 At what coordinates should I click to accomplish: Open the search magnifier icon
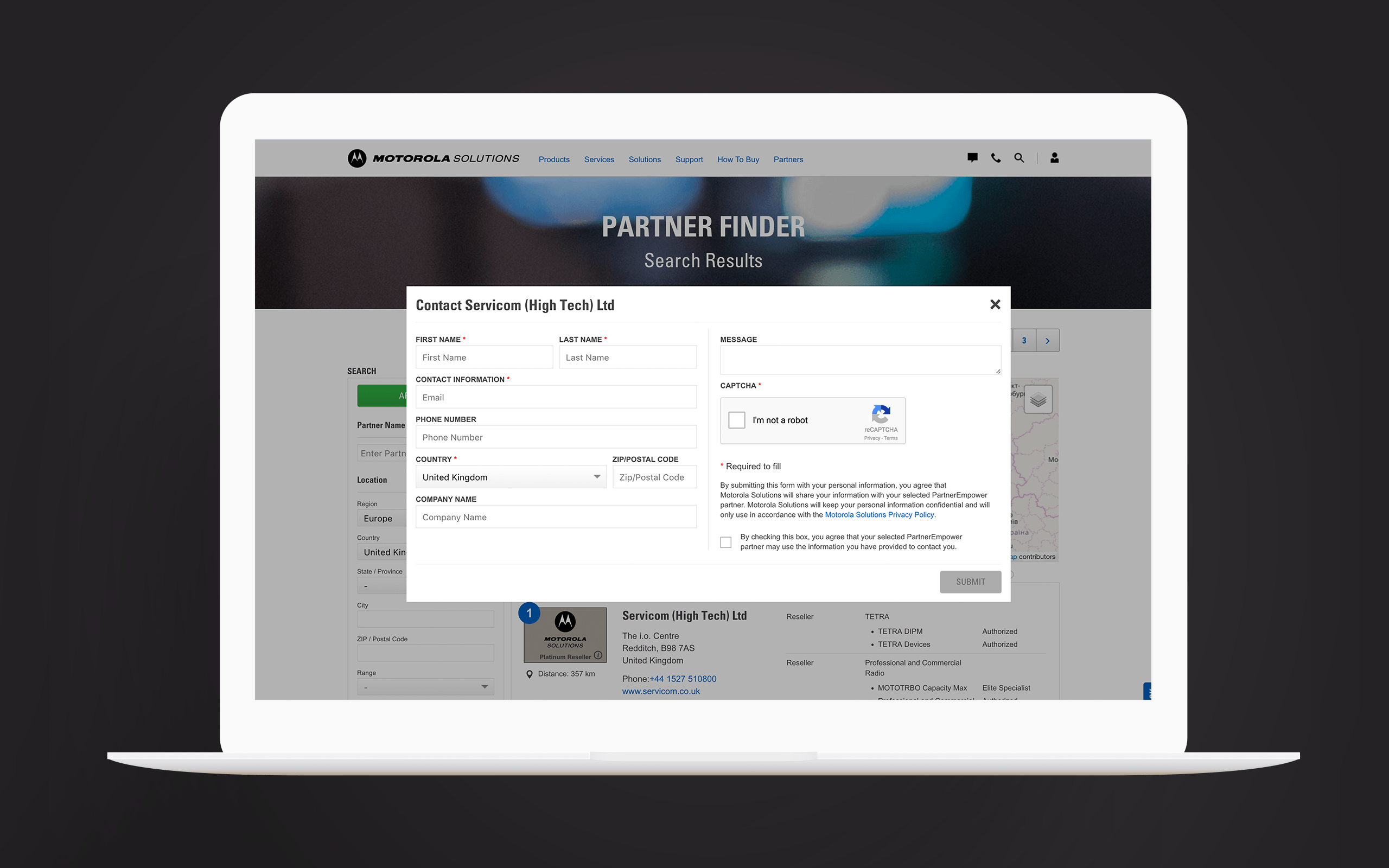[x=1019, y=158]
